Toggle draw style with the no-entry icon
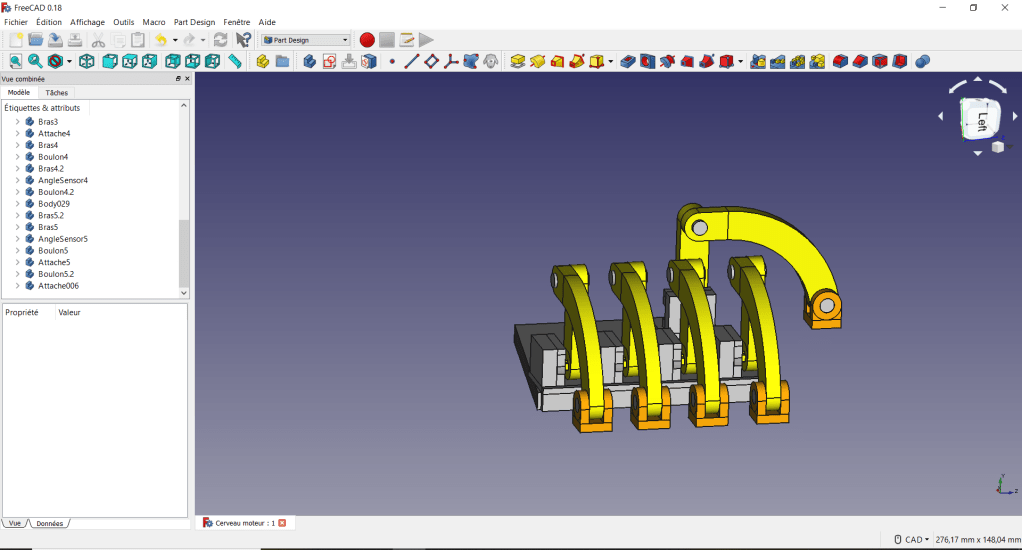 point(54,62)
